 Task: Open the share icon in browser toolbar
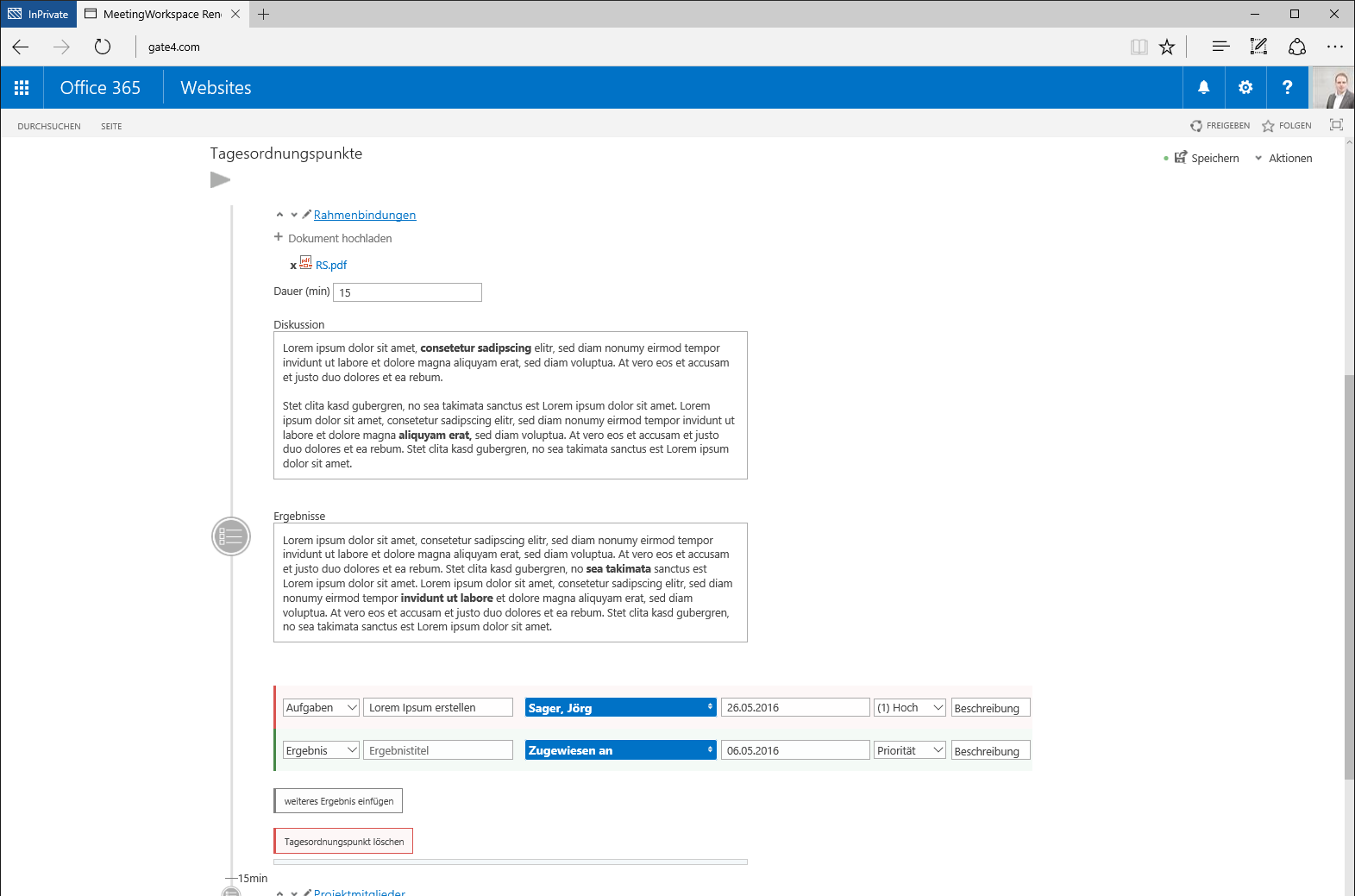(1297, 47)
